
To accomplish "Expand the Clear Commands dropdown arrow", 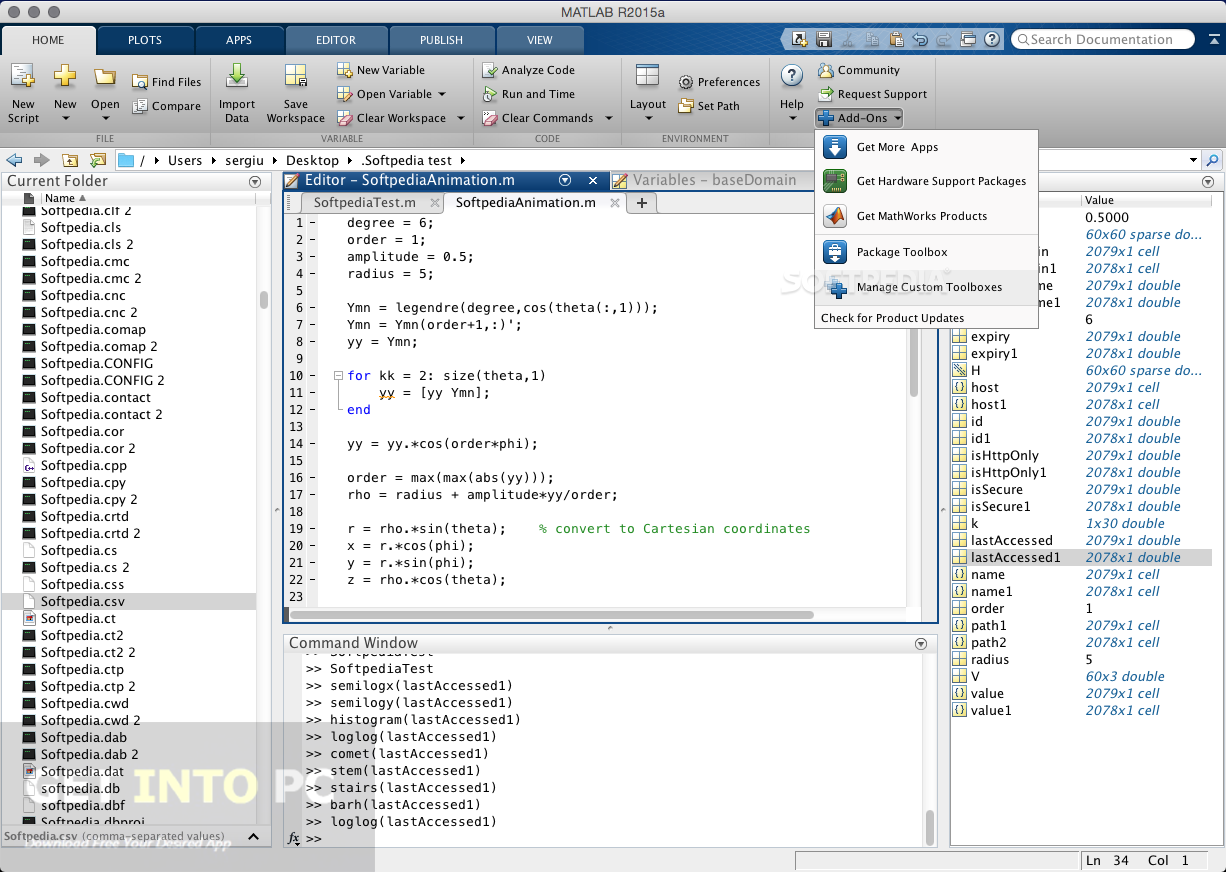I will click(609, 118).
